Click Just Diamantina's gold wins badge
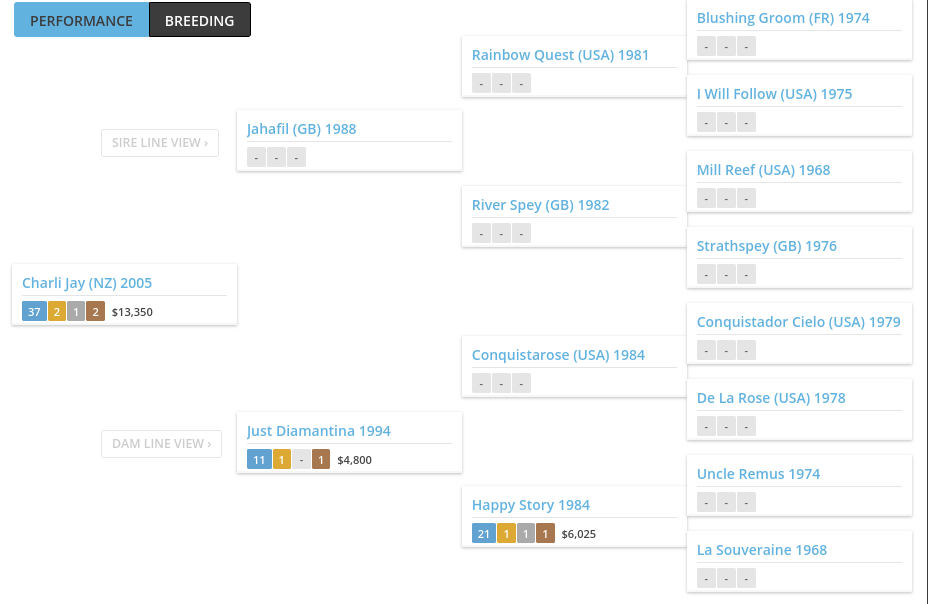 [281, 460]
